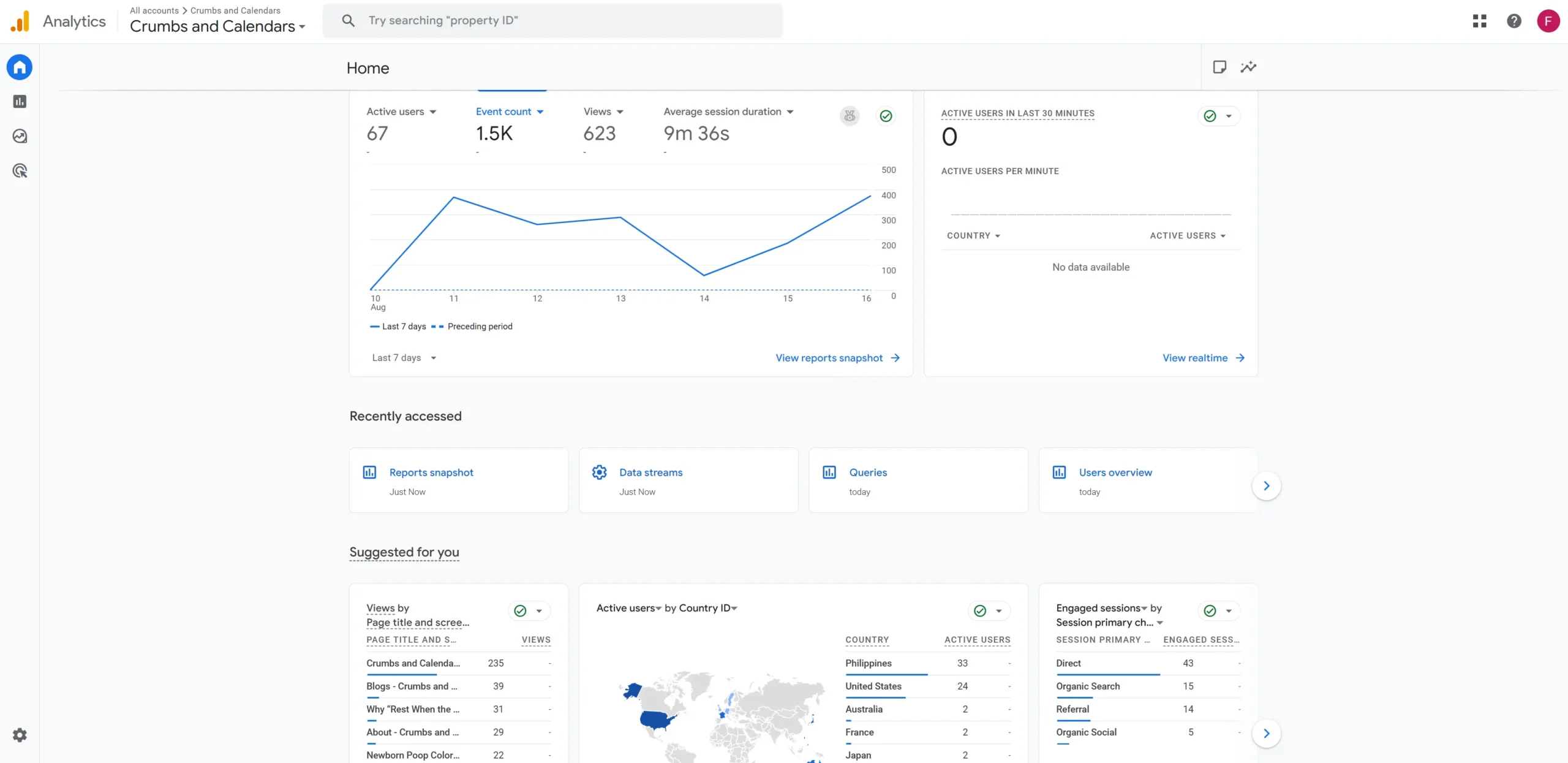Open the Last 7 days date range dropdown

tap(404, 358)
